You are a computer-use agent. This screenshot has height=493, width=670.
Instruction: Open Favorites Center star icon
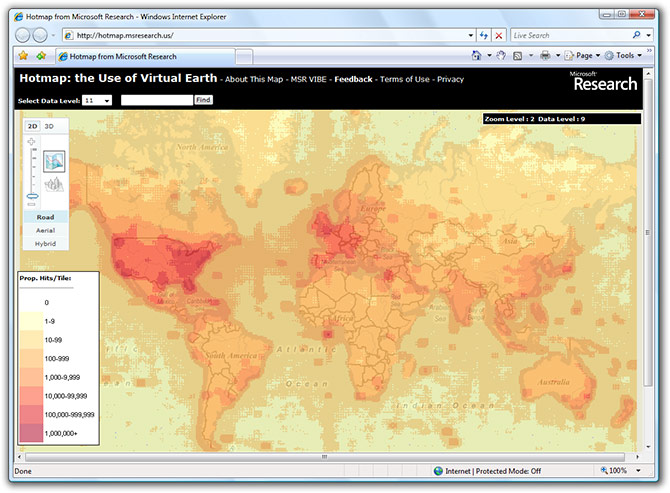23,56
